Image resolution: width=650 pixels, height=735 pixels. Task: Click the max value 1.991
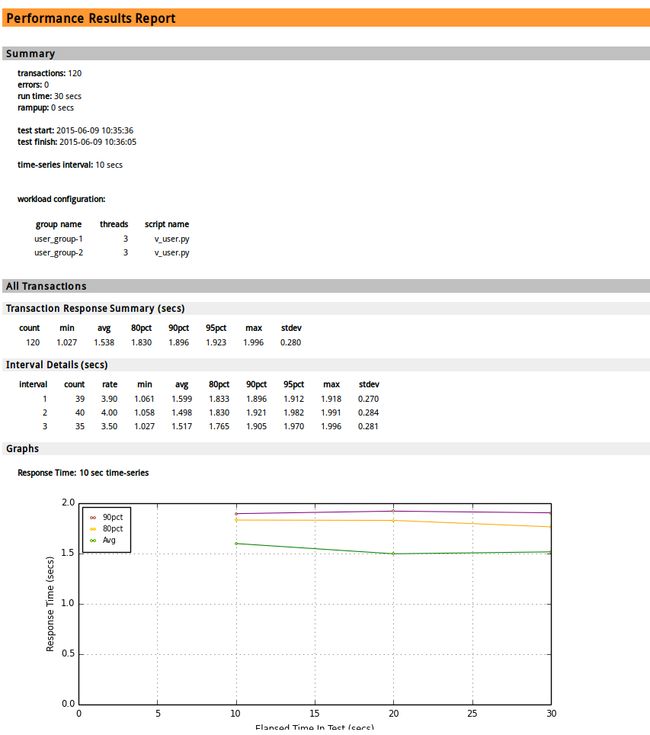[x=331, y=413]
